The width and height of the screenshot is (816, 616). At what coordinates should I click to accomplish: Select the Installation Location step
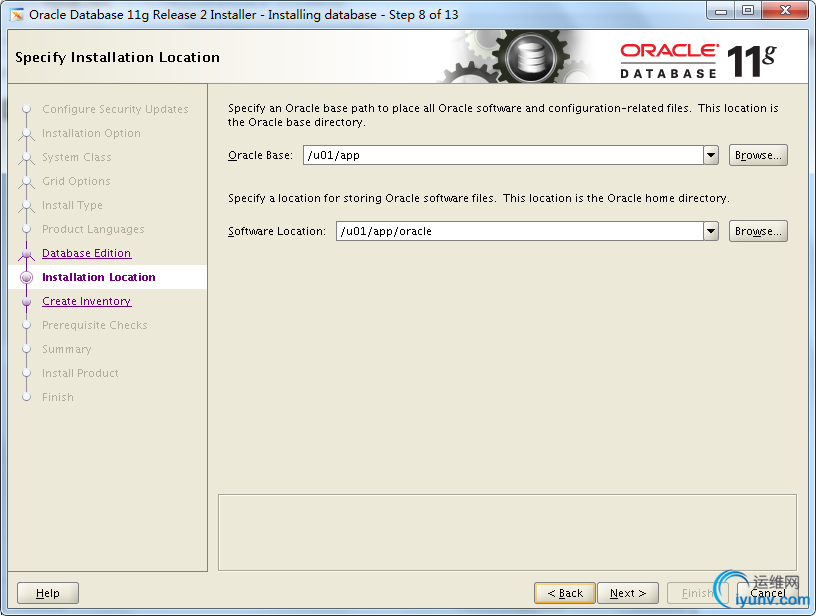point(98,277)
